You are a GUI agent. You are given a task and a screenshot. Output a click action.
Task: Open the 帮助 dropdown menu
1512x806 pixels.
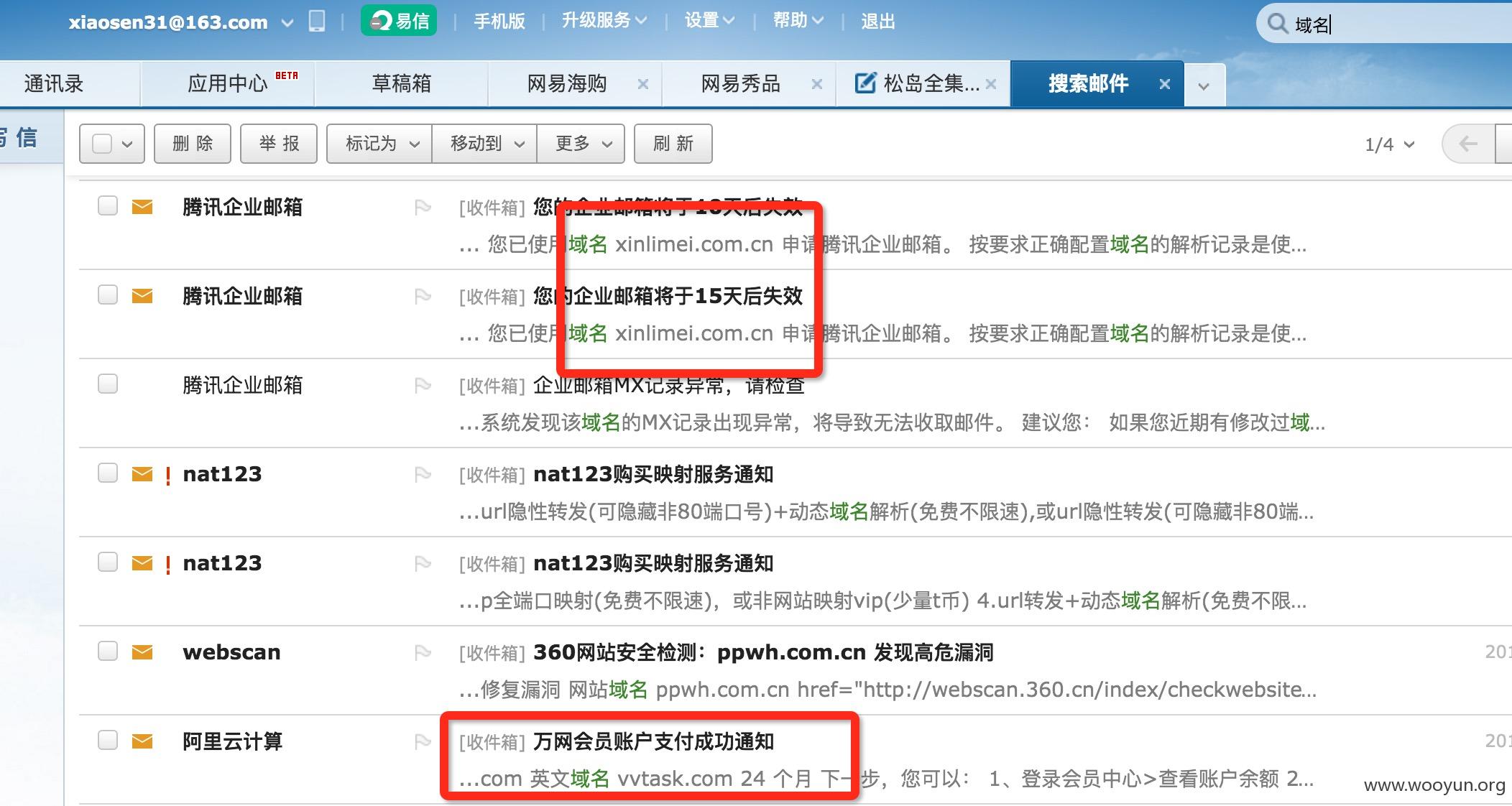[x=798, y=21]
